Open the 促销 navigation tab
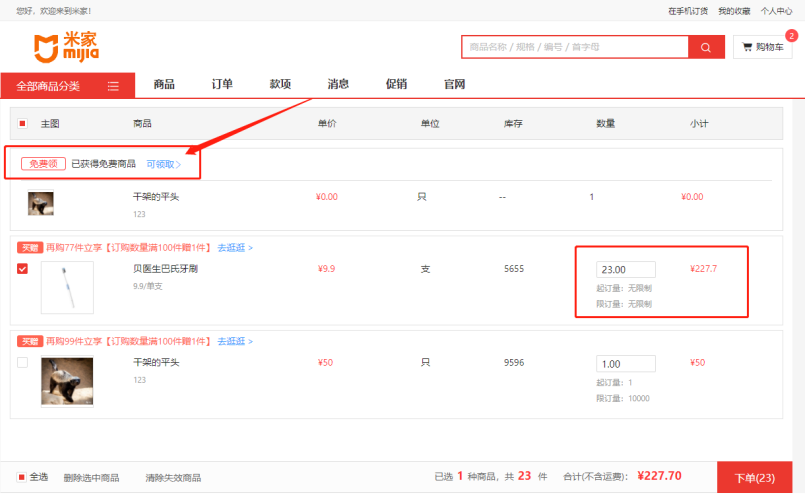This screenshot has width=805, height=495. [396, 84]
